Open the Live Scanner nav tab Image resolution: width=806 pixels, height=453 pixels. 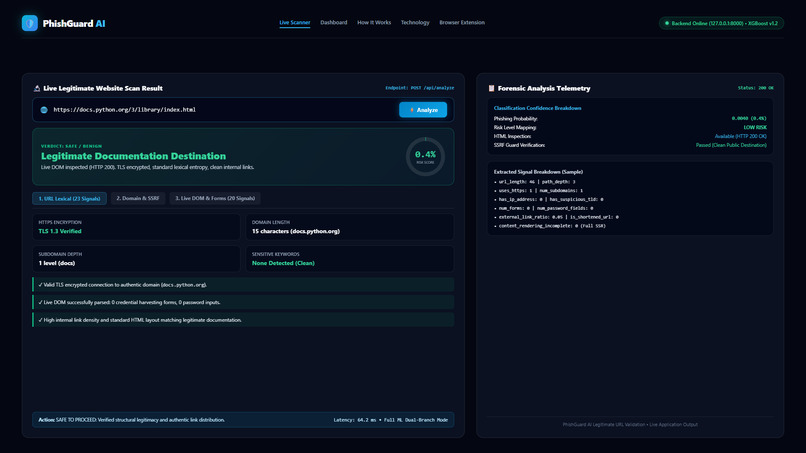pos(295,23)
